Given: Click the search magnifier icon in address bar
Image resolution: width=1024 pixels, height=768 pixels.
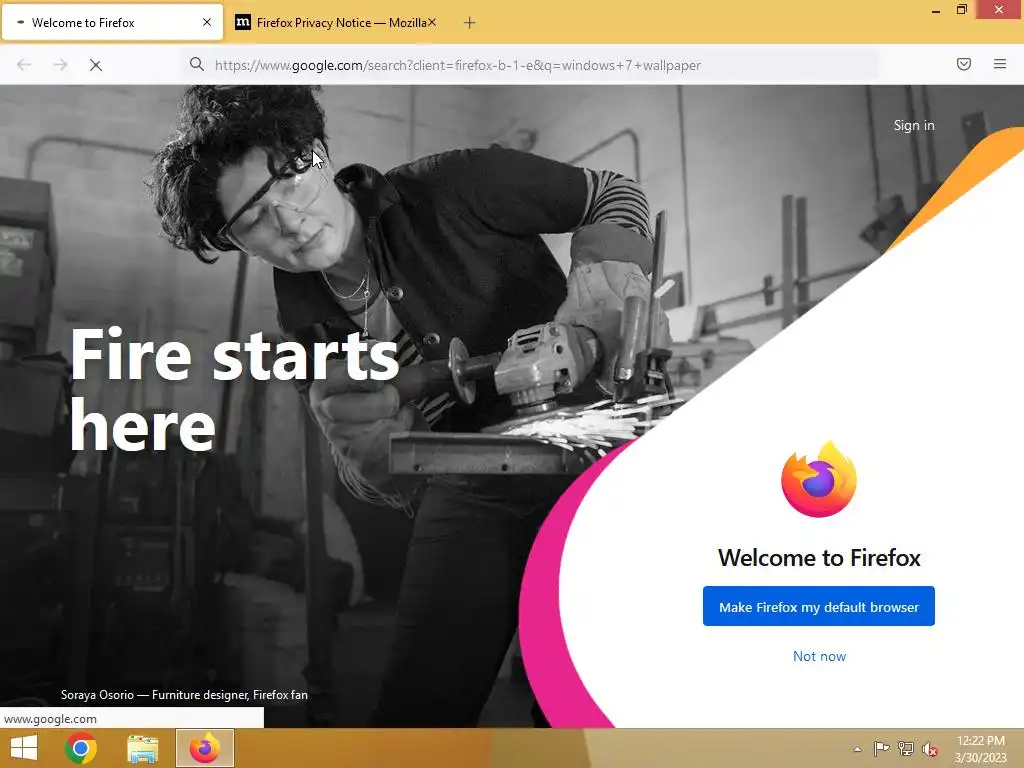Looking at the screenshot, I should click(197, 64).
